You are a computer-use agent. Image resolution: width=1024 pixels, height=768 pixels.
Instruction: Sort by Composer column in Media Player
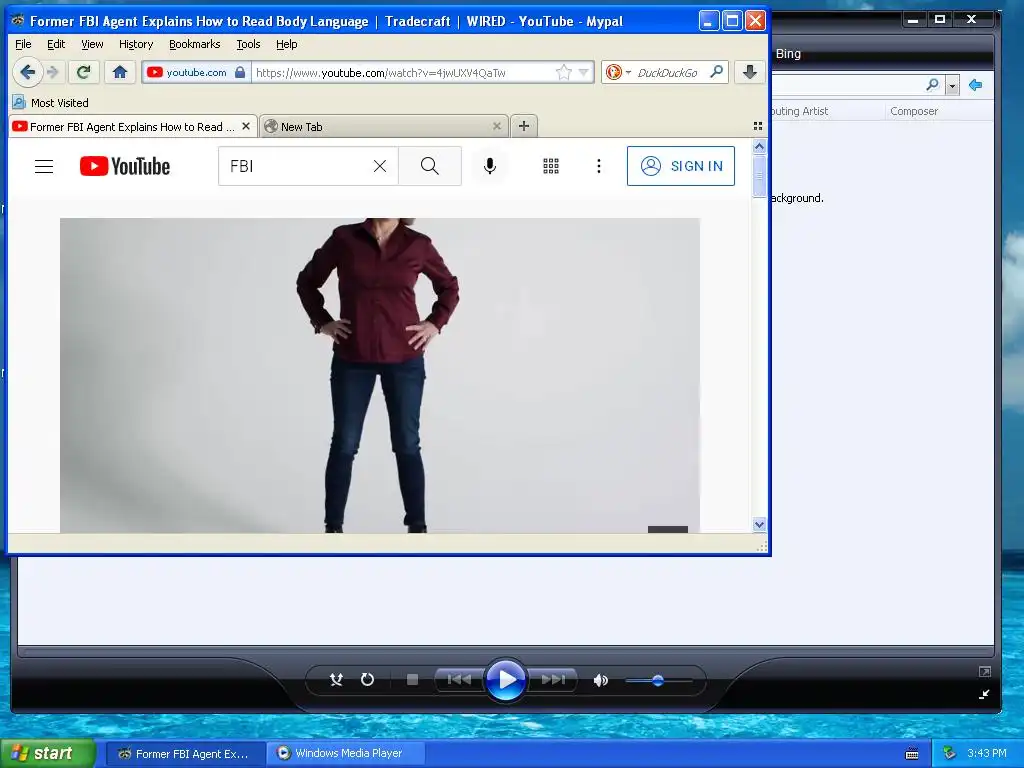[x=914, y=111]
